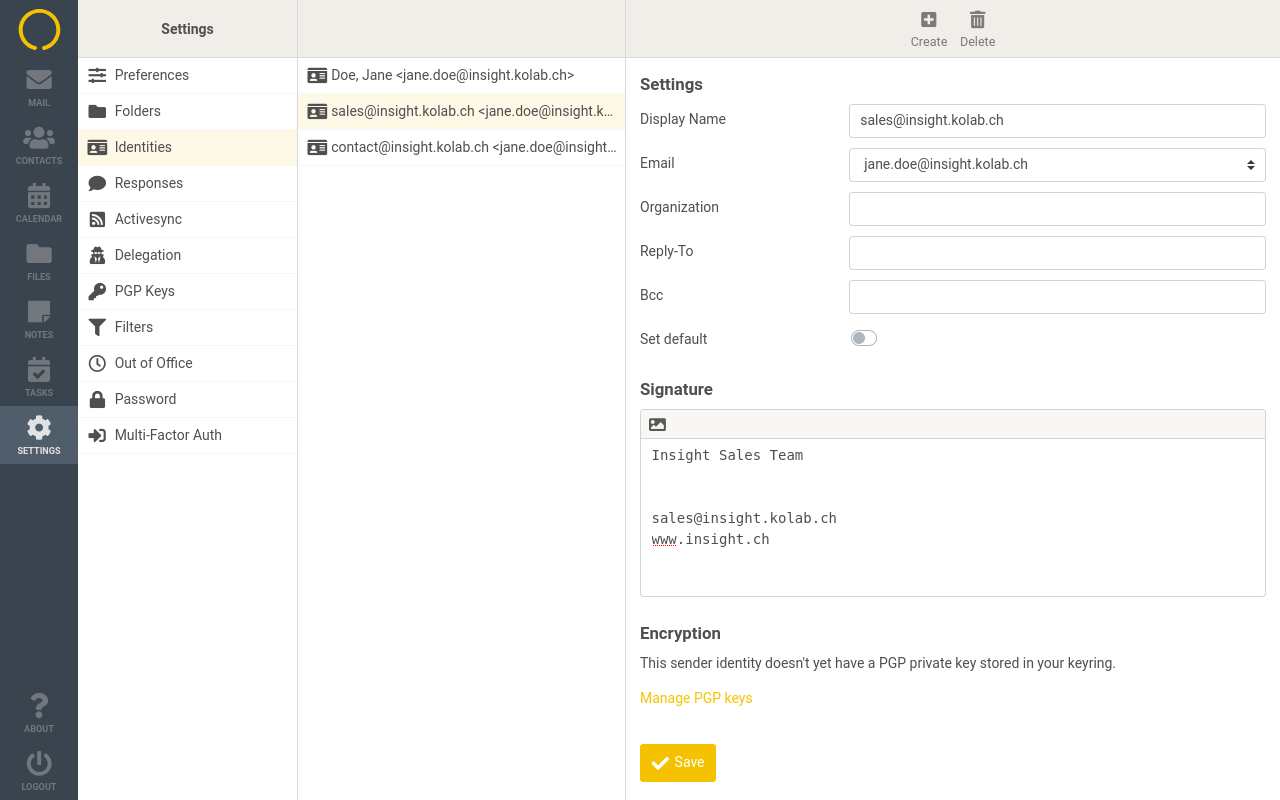Viewport: 1280px width, 800px height.
Task: Select the sales@insight.kolab.ch identity row
Action: point(461,111)
